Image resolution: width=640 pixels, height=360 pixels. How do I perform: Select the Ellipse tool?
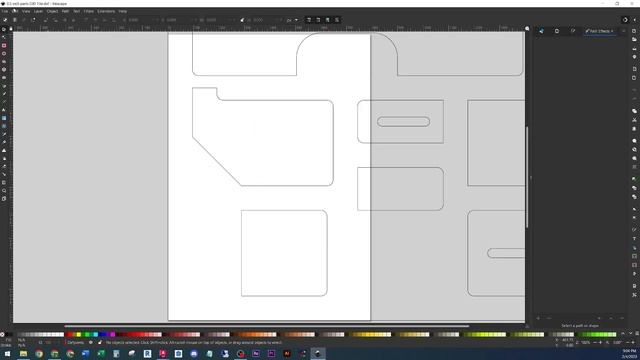click(4, 53)
